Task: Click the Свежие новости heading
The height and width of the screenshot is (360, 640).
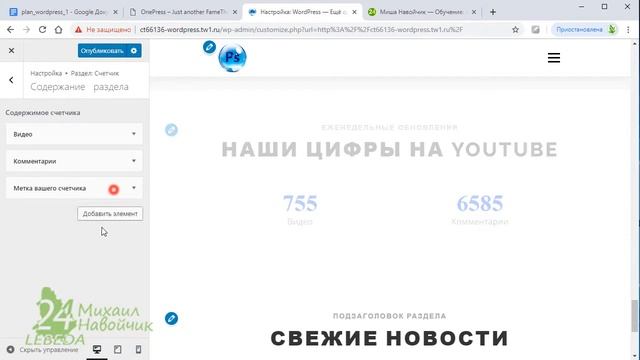Action: pos(389,338)
